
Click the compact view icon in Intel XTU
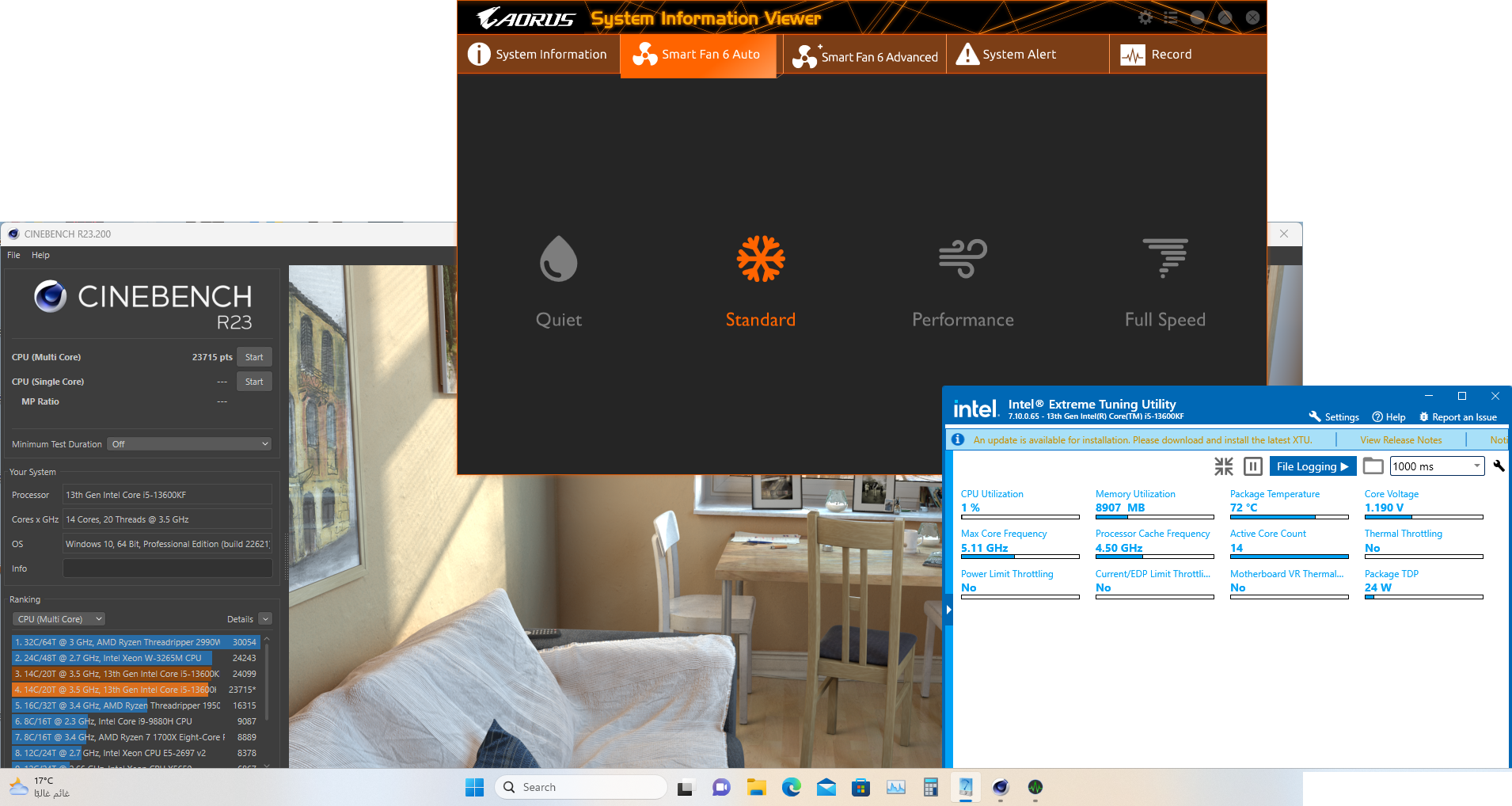pos(1223,466)
